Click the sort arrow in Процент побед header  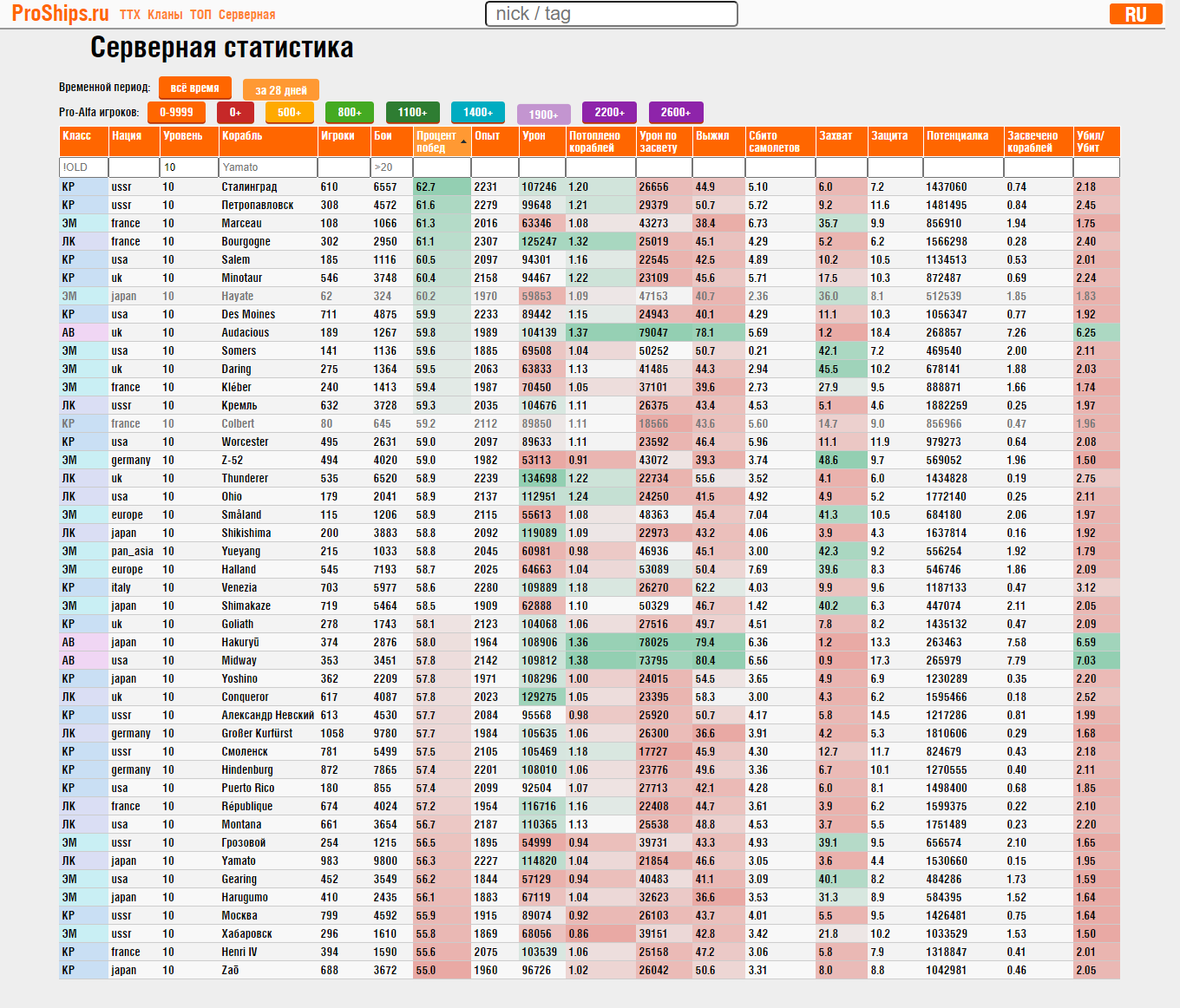(464, 141)
